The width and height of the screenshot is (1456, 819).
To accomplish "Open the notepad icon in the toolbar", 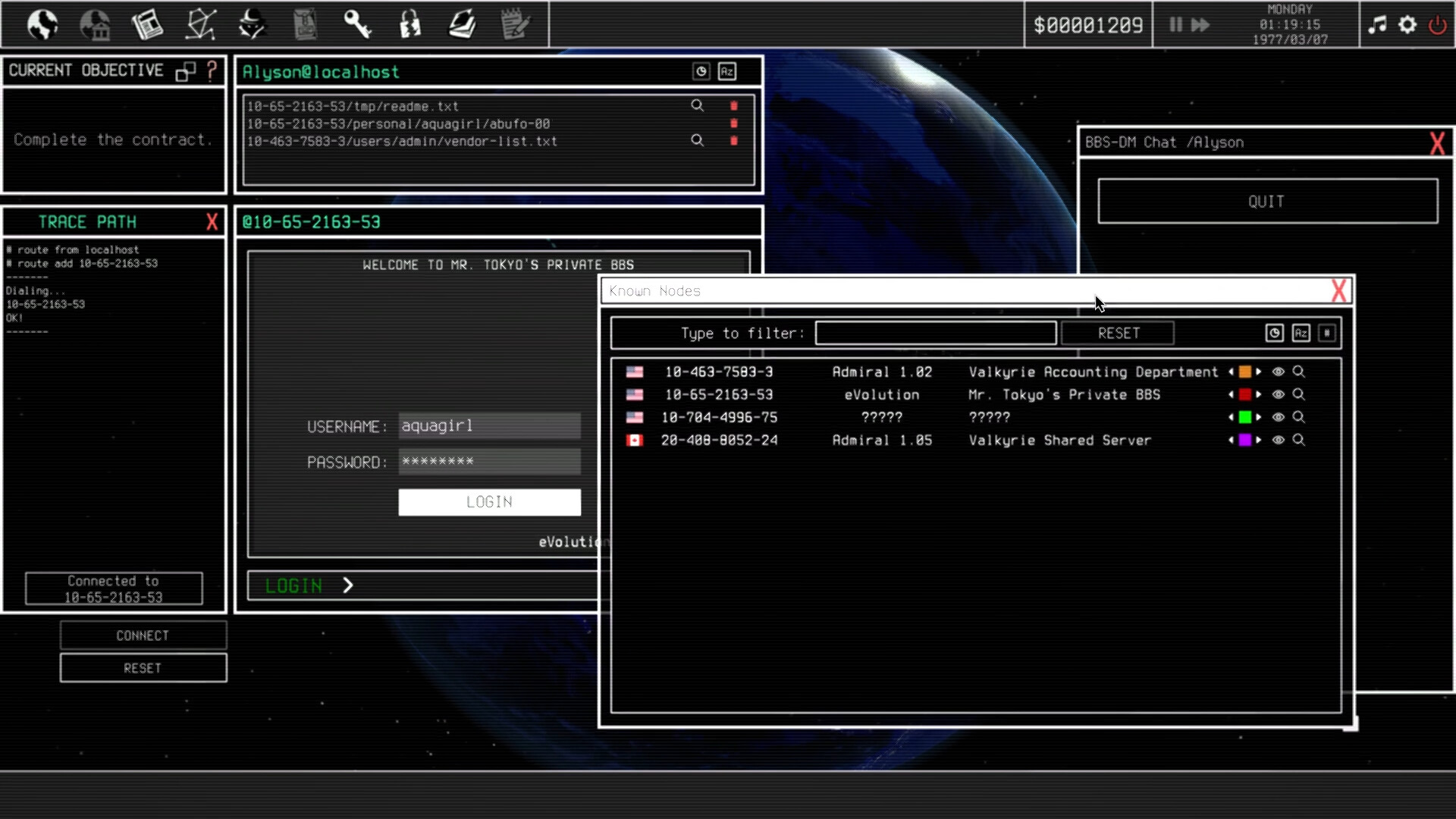I will pyautogui.click(x=516, y=24).
